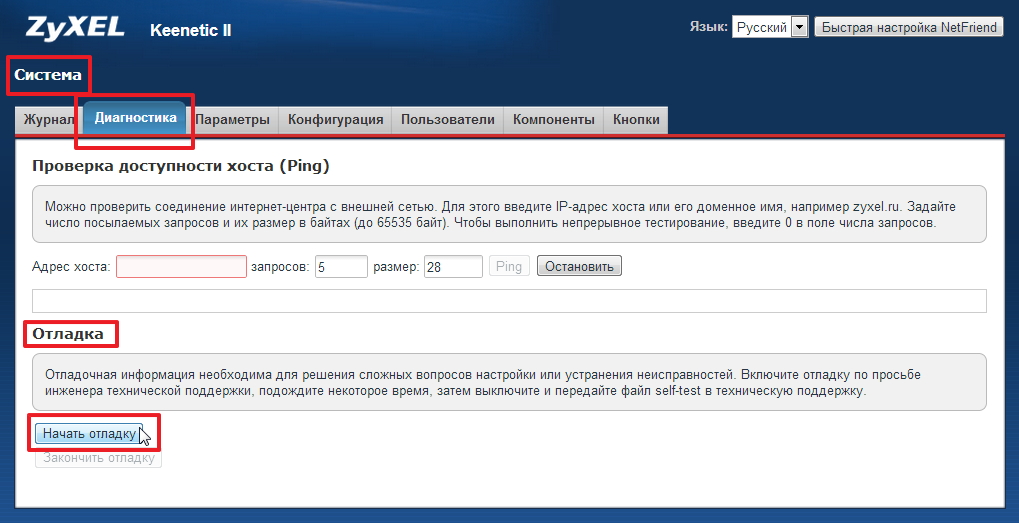Open the Параметры tab
The height and width of the screenshot is (523, 1019).
[232, 120]
